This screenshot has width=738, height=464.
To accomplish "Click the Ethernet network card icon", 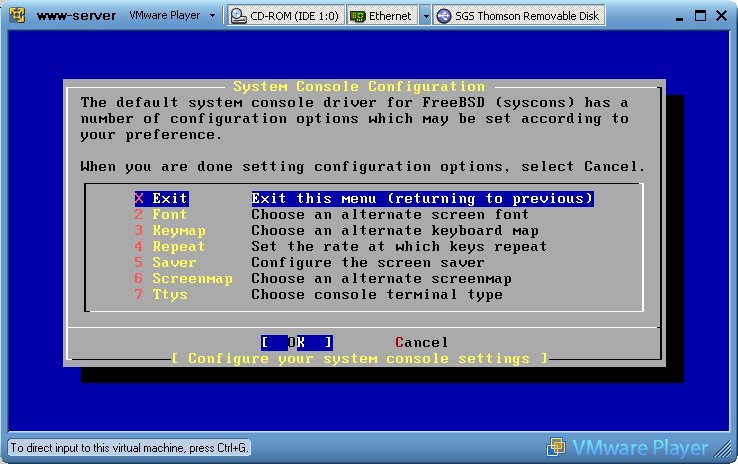I will point(358,16).
